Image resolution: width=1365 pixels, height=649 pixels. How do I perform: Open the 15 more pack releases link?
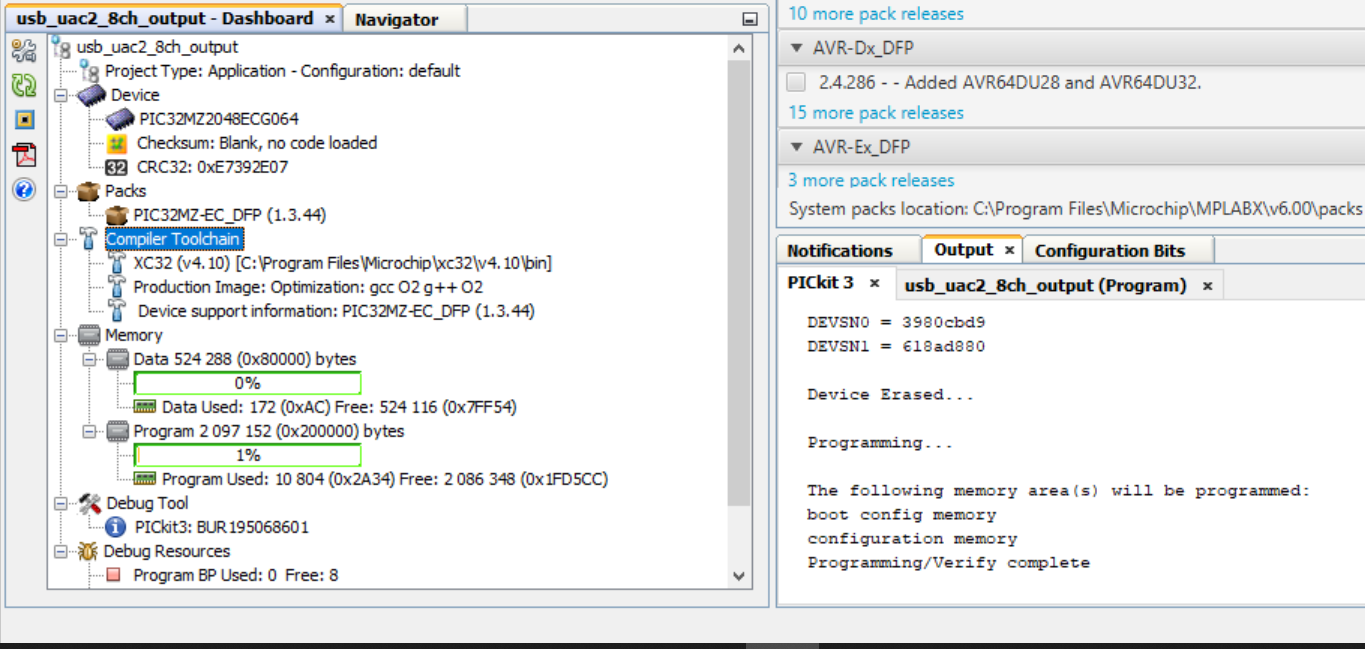pyautogui.click(x=876, y=113)
